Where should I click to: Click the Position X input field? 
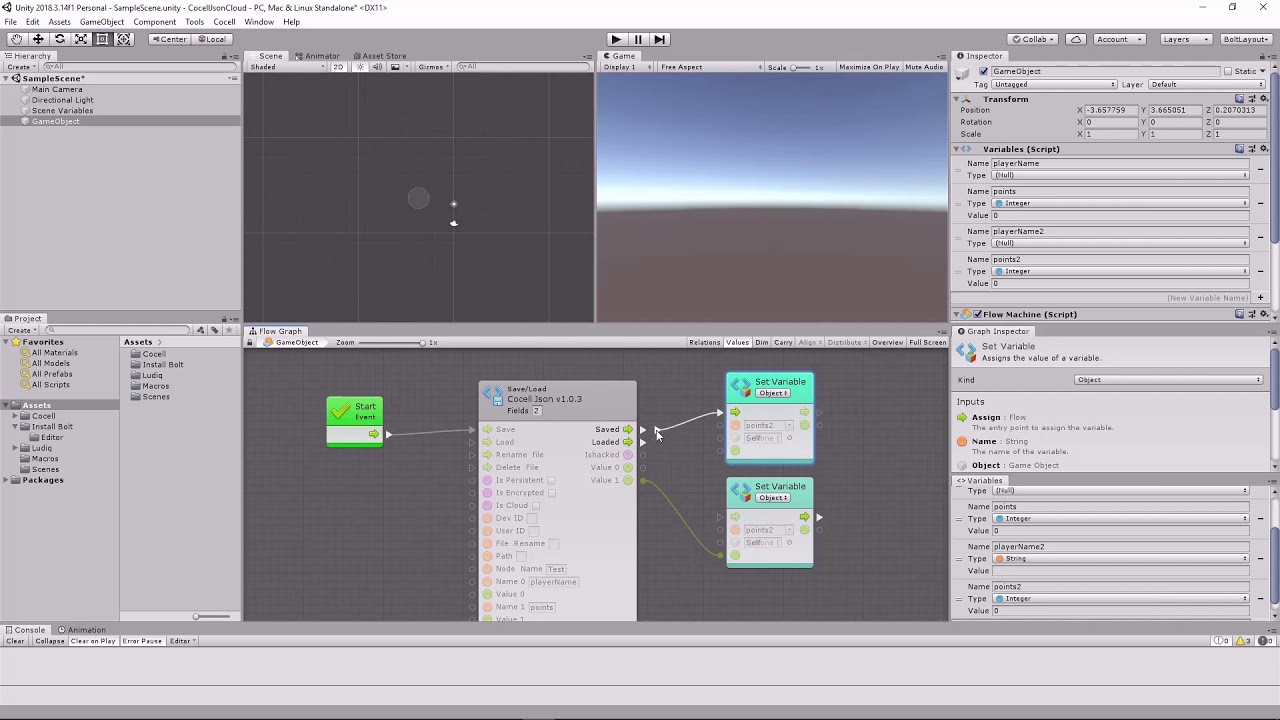(1112, 110)
